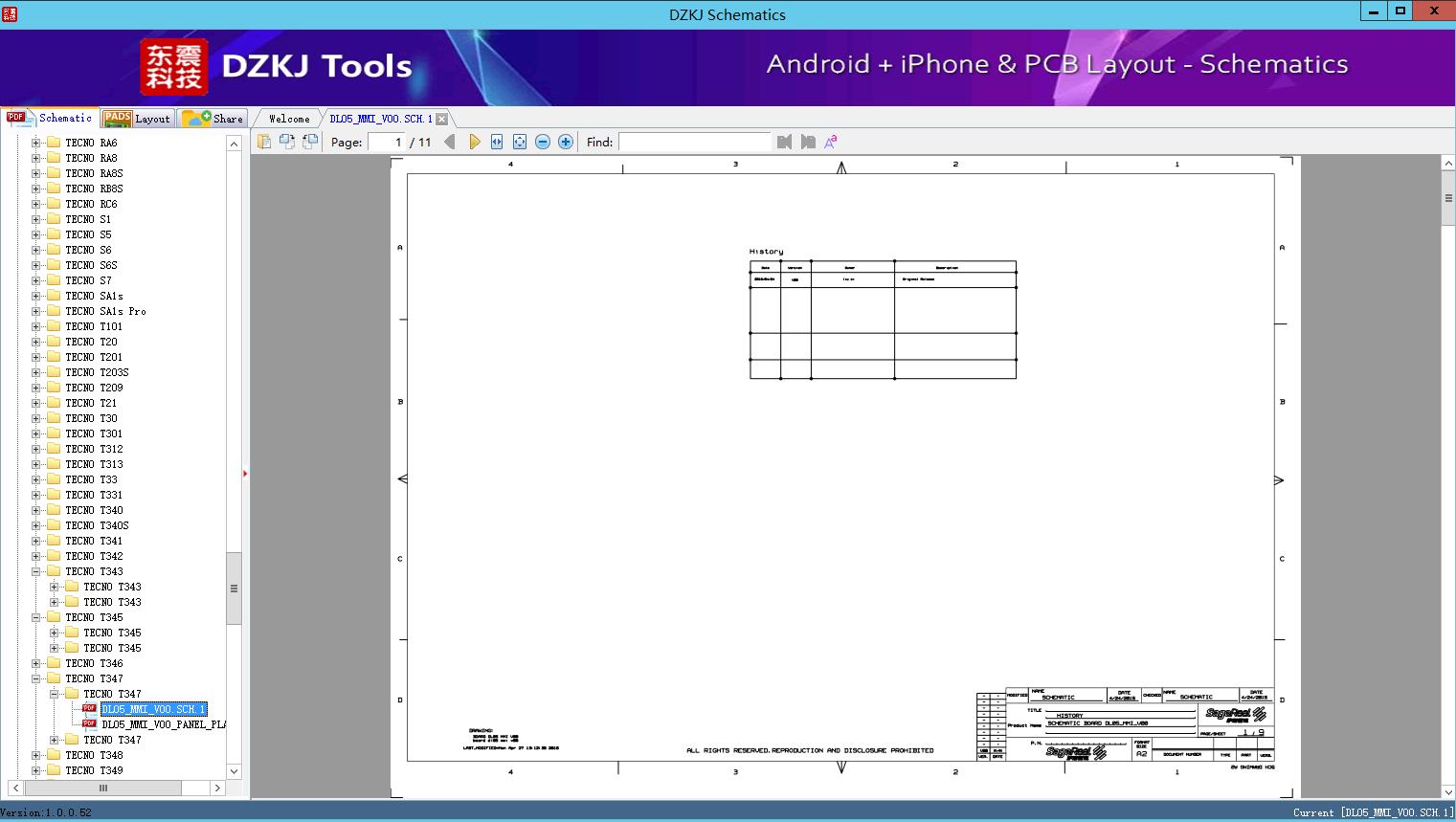1456x822 pixels.
Task: Expand the TECNO T340S folder
Action: pyautogui.click(x=35, y=525)
